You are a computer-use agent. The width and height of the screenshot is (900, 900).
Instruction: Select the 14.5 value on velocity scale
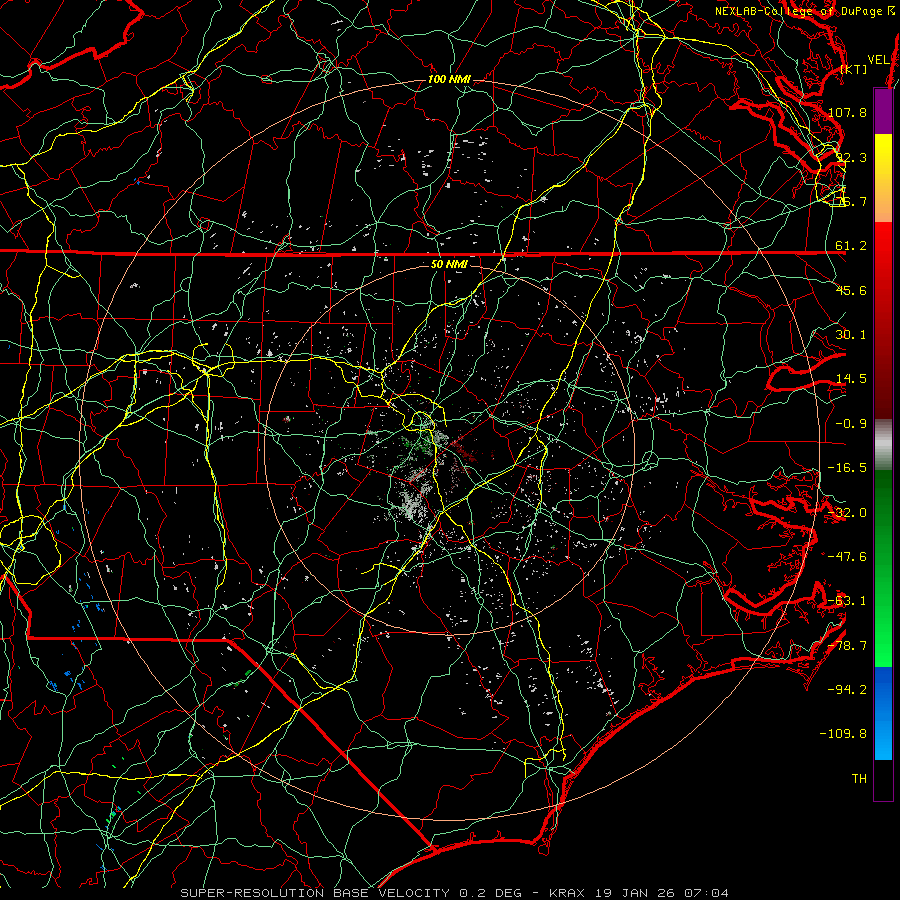coord(851,379)
